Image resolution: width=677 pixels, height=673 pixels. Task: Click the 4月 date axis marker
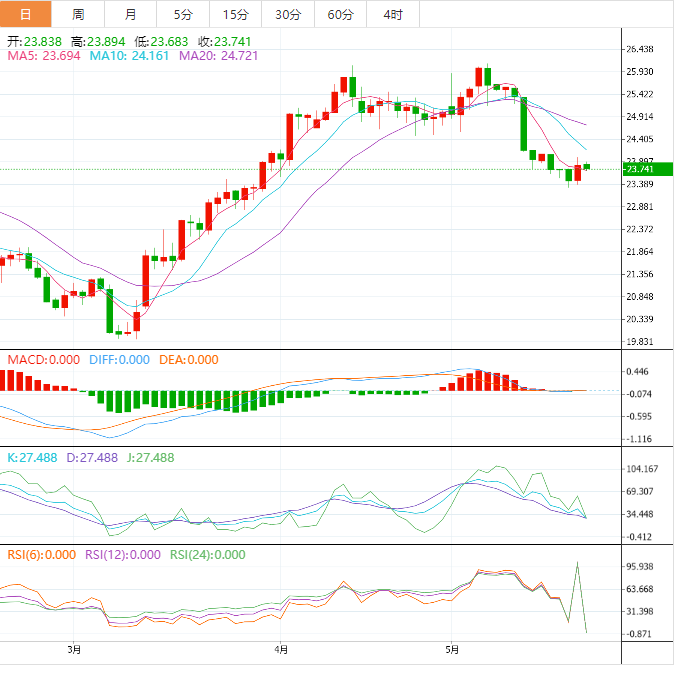click(x=281, y=650)
